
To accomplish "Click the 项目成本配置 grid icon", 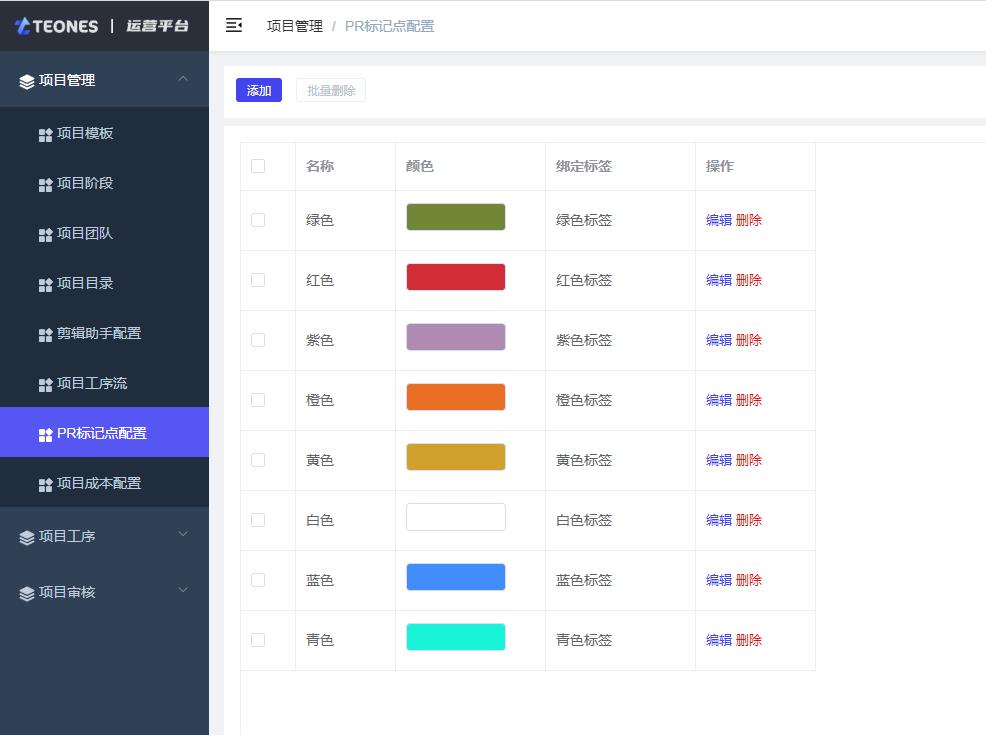I will click(x=45, y=484).
